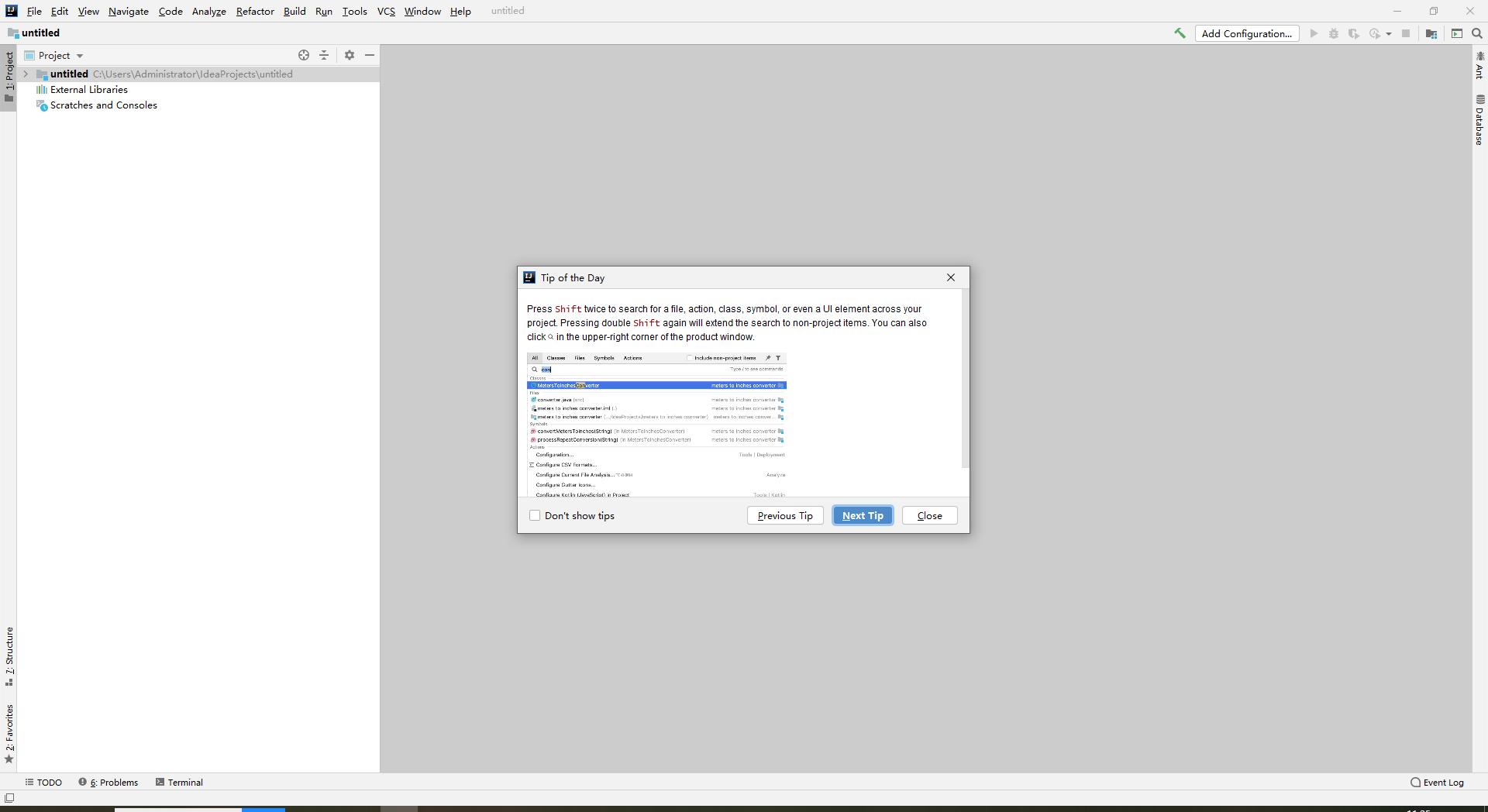
Task: Click the locate/select opened file target icon
Action: tap(304, 55)
